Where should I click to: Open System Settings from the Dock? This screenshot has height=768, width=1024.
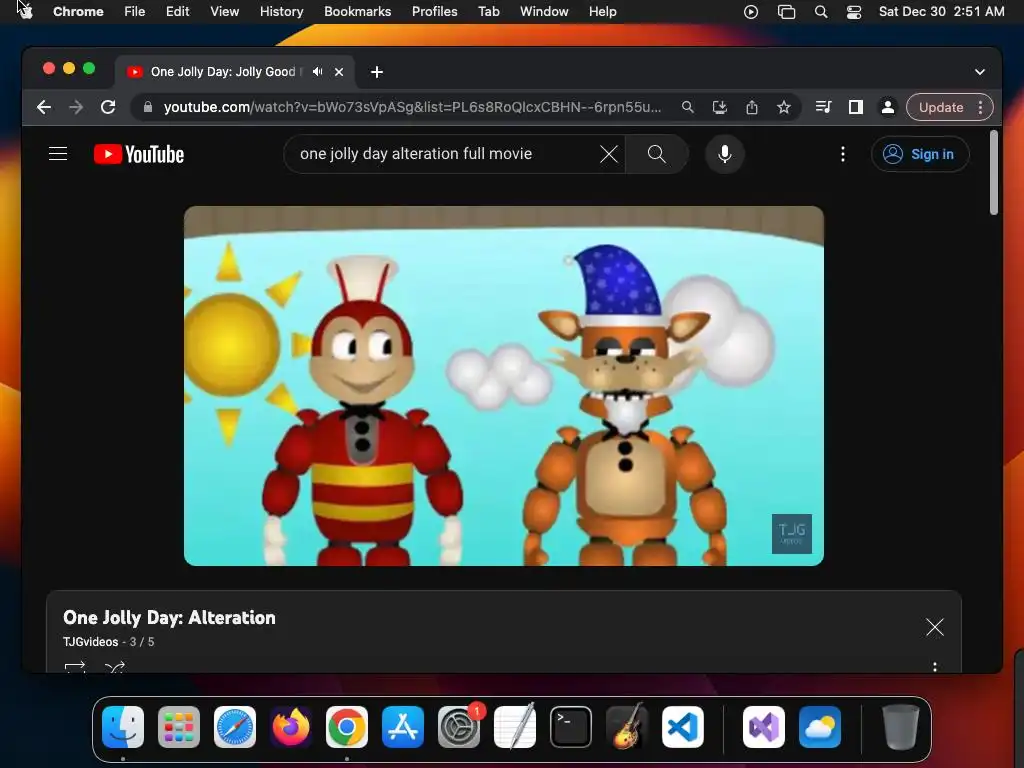click(x=459, y=727)
